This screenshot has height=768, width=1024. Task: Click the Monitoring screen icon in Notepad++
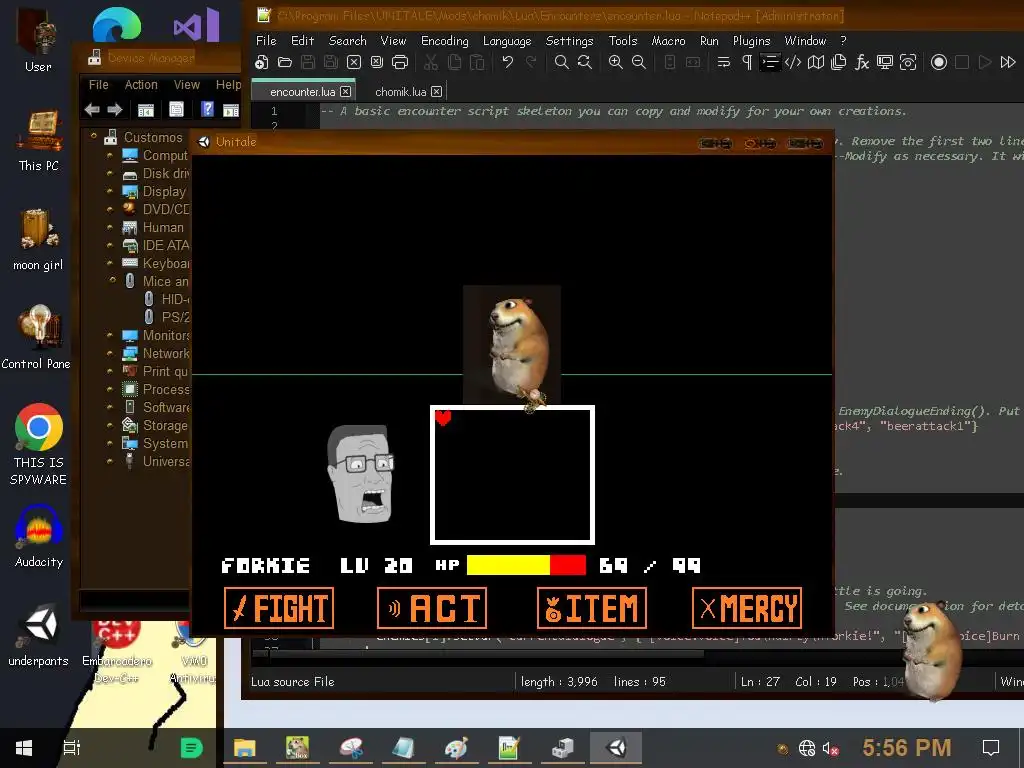885,62
